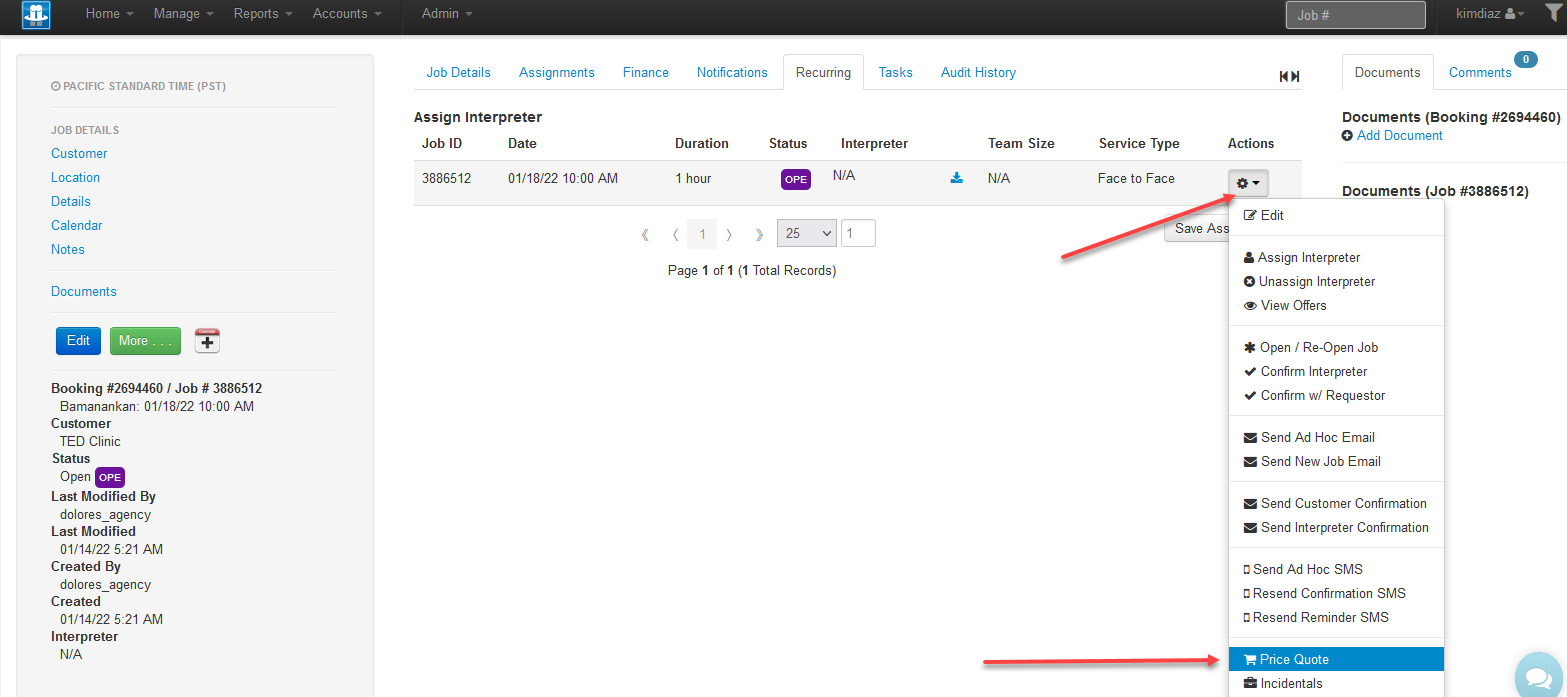Image resolution: width=1567 pixels, height=697 pixels.
Task: Click the blue Edit button
Action: pyautogui.click(x=78, y=341)
